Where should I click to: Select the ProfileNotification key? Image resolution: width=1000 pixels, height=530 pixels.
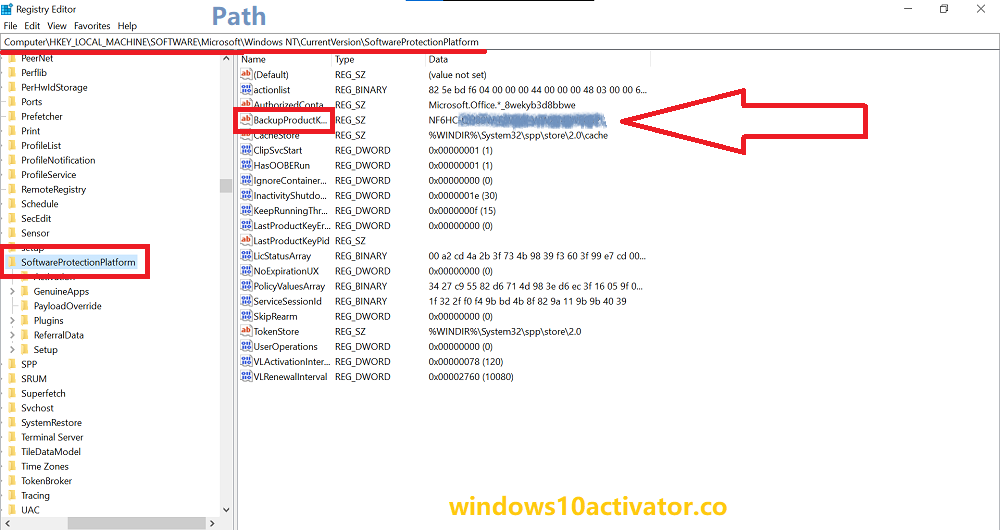coord(58,160)
